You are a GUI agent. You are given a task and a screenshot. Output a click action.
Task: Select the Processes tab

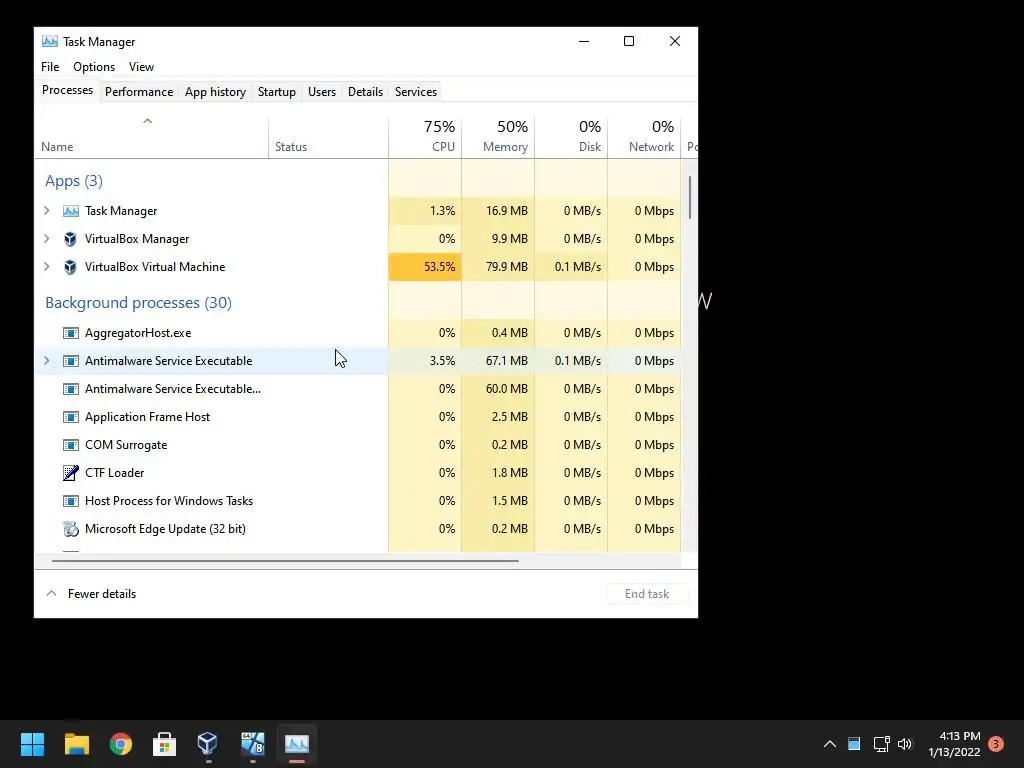(67, 90)
